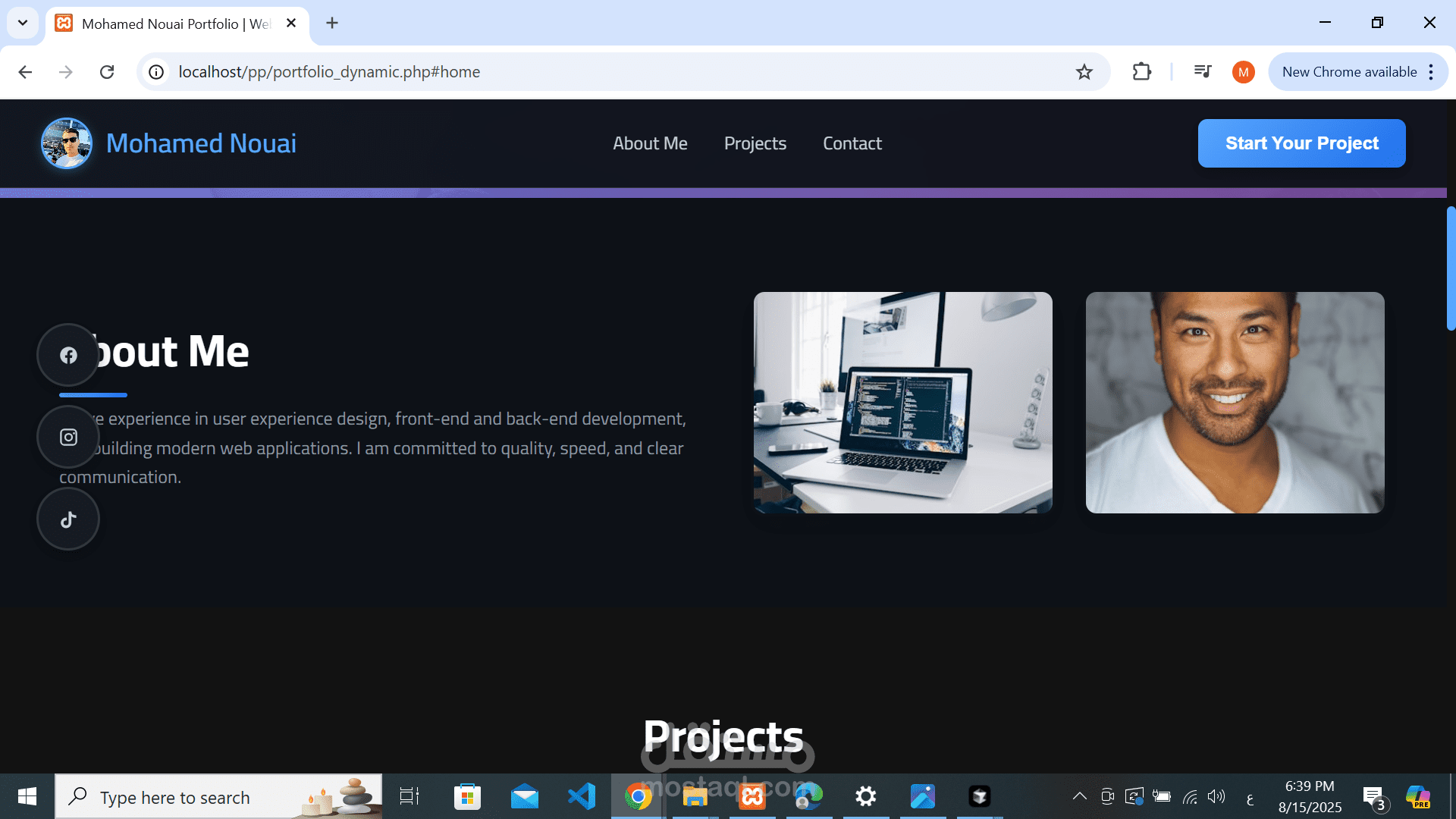1456x819 pixels.
Task: Open File Explorer from the taskbar
Action: tap(695, 796)
